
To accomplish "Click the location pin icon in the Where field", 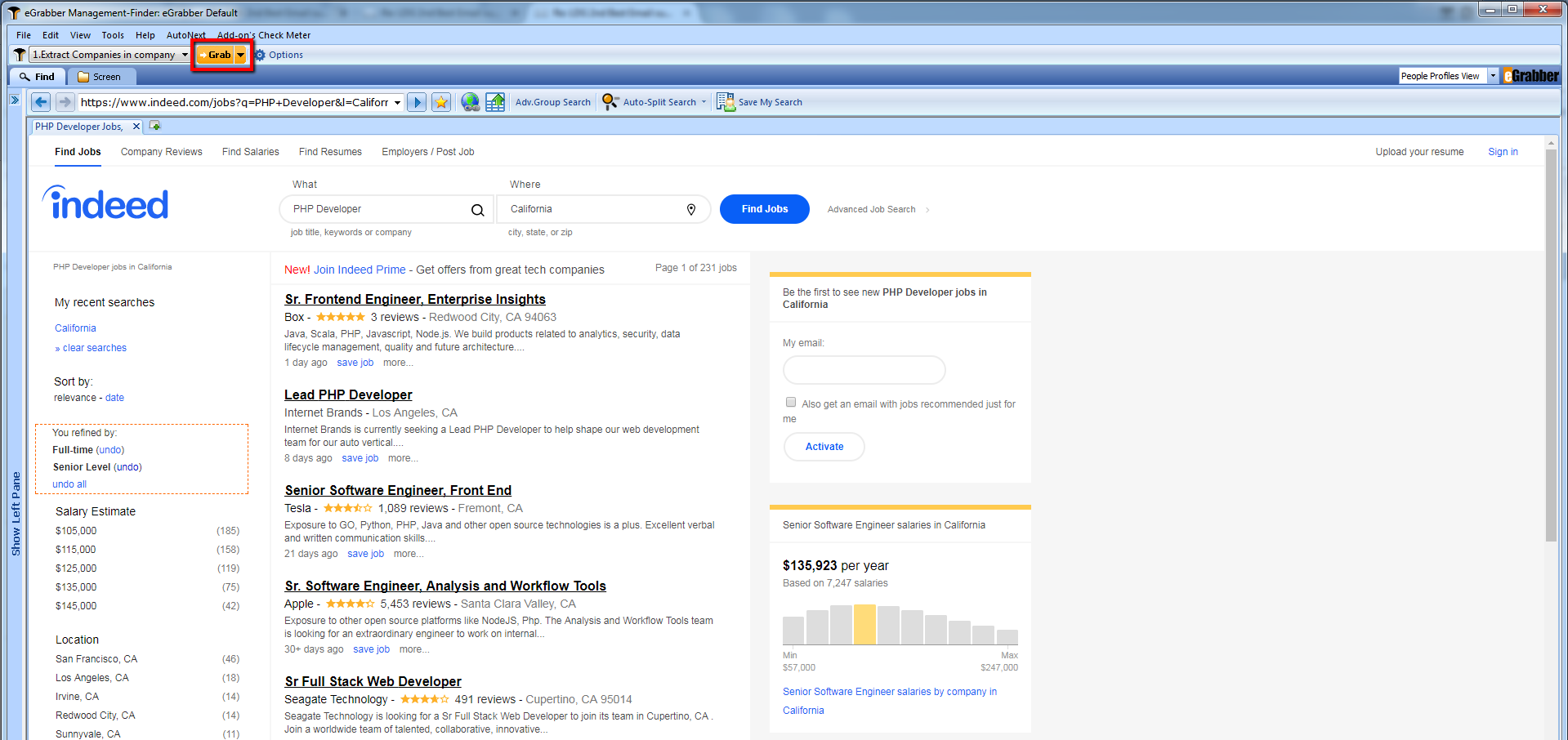I will 691,210.
